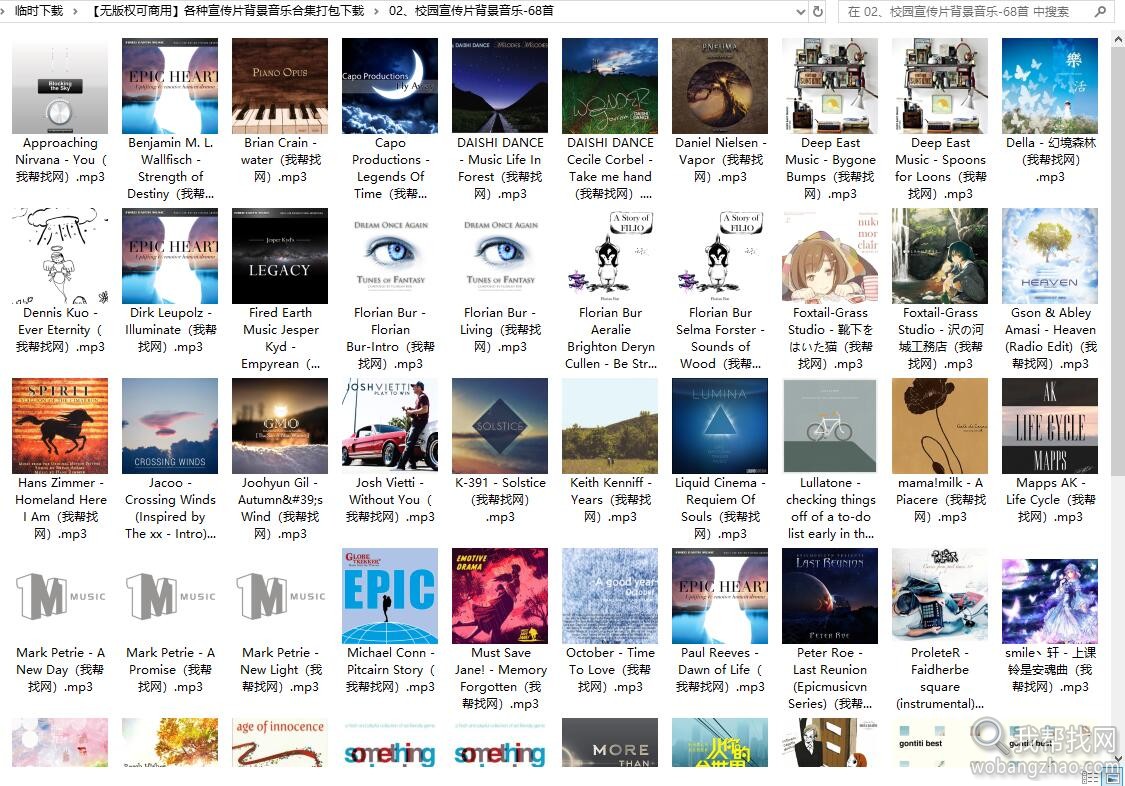Select the Dennis Kuo - Ever Eternity angel sketch
Viewport: 1125px width, 786px height.
[60, 256]
